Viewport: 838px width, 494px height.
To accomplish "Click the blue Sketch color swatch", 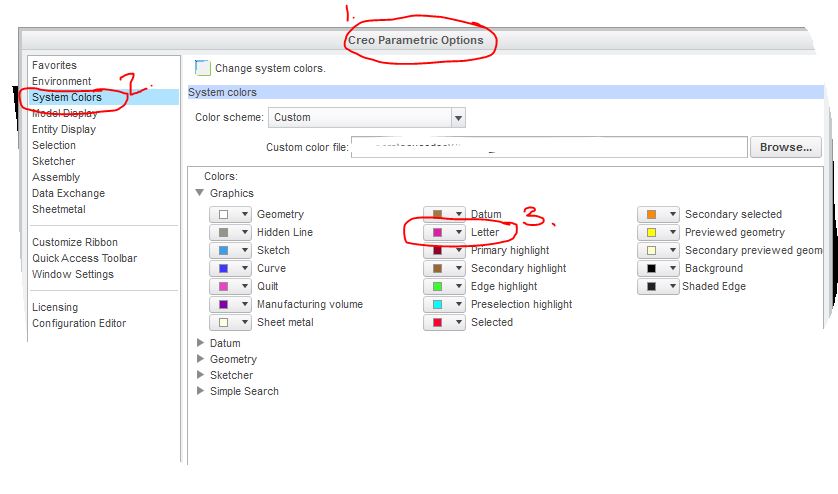I will [223, 250].
